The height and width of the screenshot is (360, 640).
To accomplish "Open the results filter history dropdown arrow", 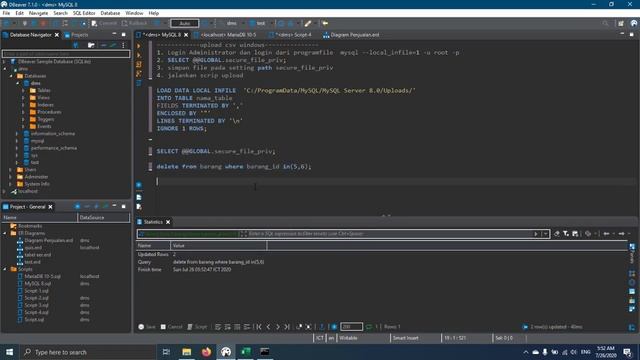I will 545,234.
